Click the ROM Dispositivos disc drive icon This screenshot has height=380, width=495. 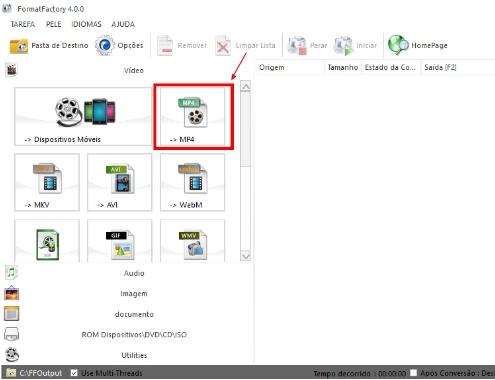coord(12,334)
